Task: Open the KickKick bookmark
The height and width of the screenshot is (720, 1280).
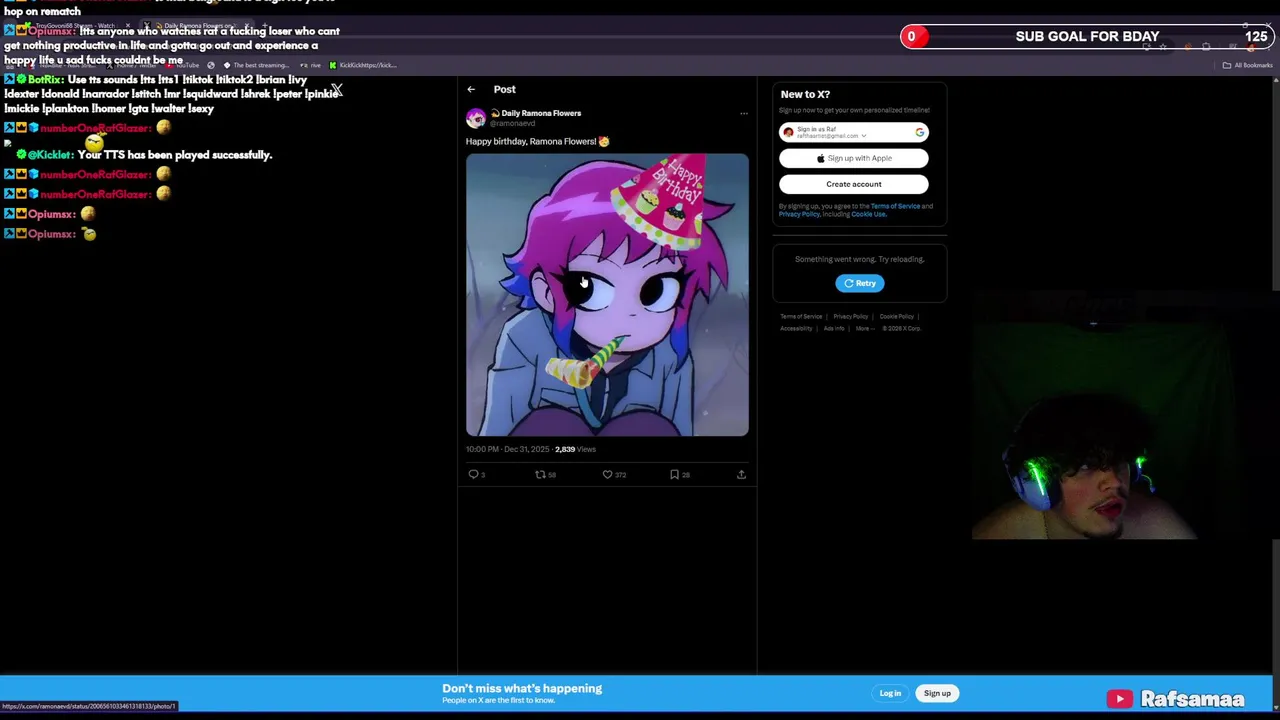Action: tap(363, 65)
